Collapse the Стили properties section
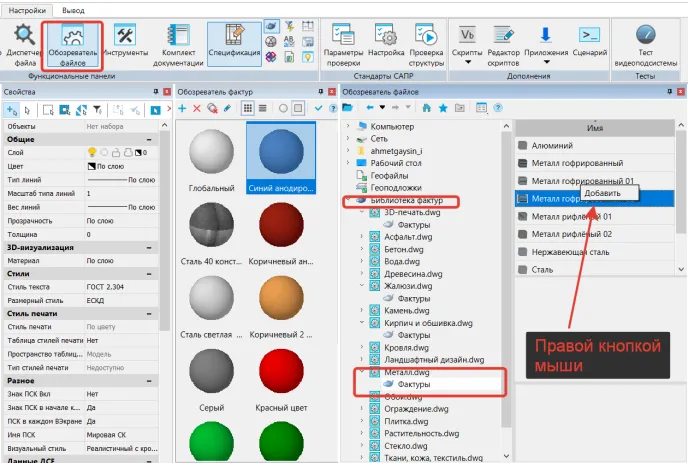 [x=148, y=272]
